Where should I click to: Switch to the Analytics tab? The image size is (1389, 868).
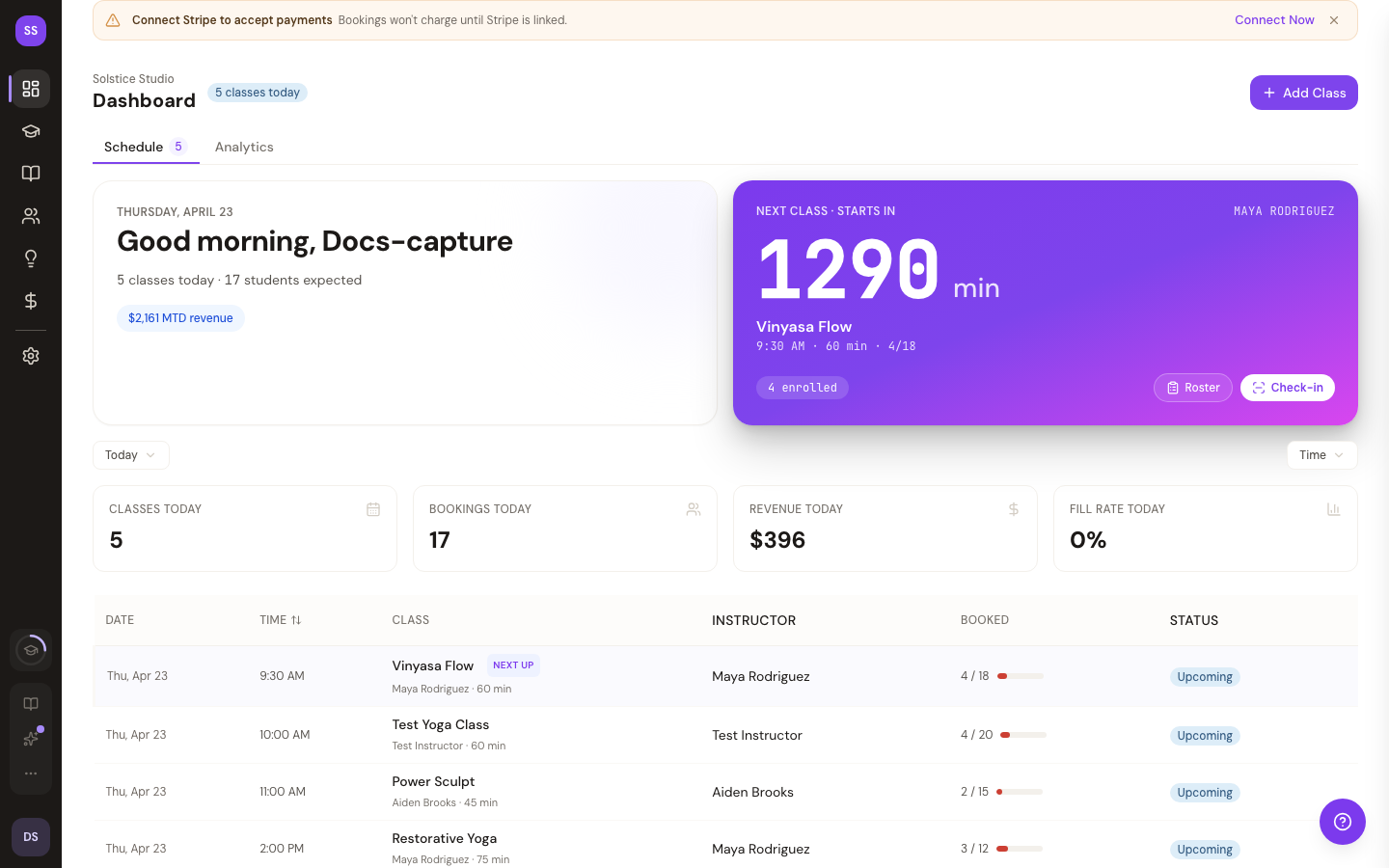pyautogui.click(x=244, y=147)
